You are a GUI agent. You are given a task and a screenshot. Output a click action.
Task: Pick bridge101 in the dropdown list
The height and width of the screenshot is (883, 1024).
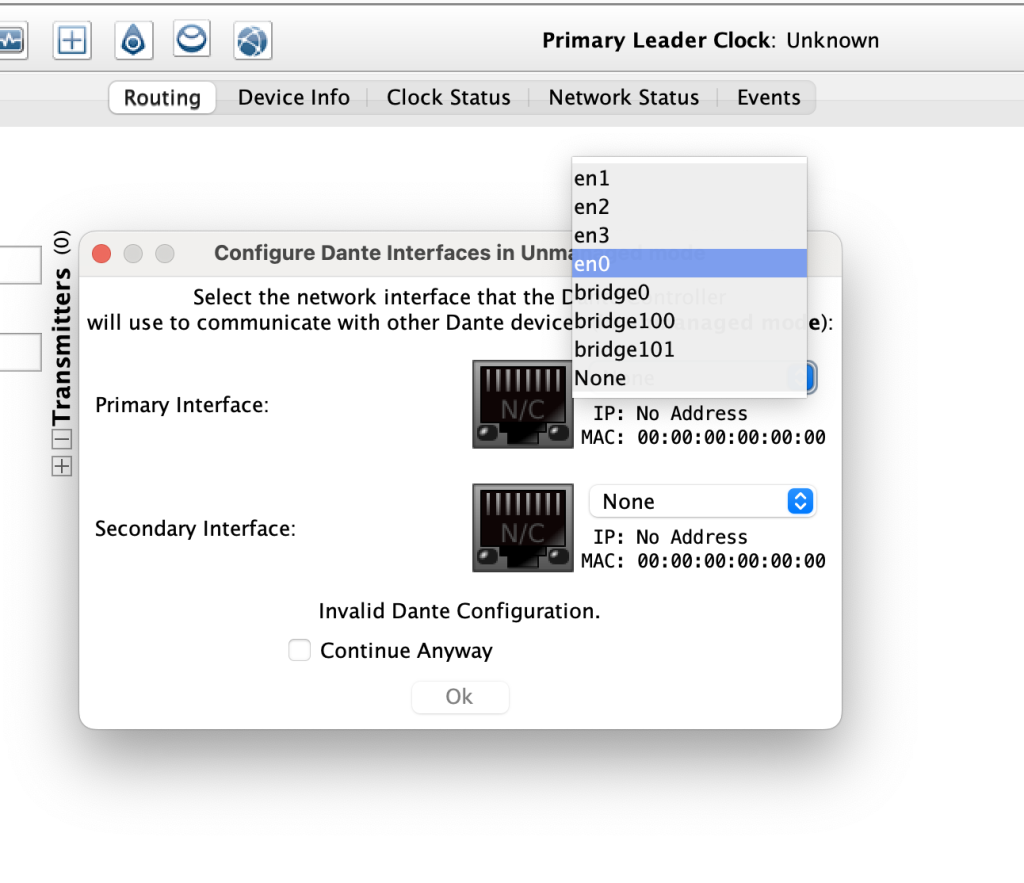pos(689,349)
